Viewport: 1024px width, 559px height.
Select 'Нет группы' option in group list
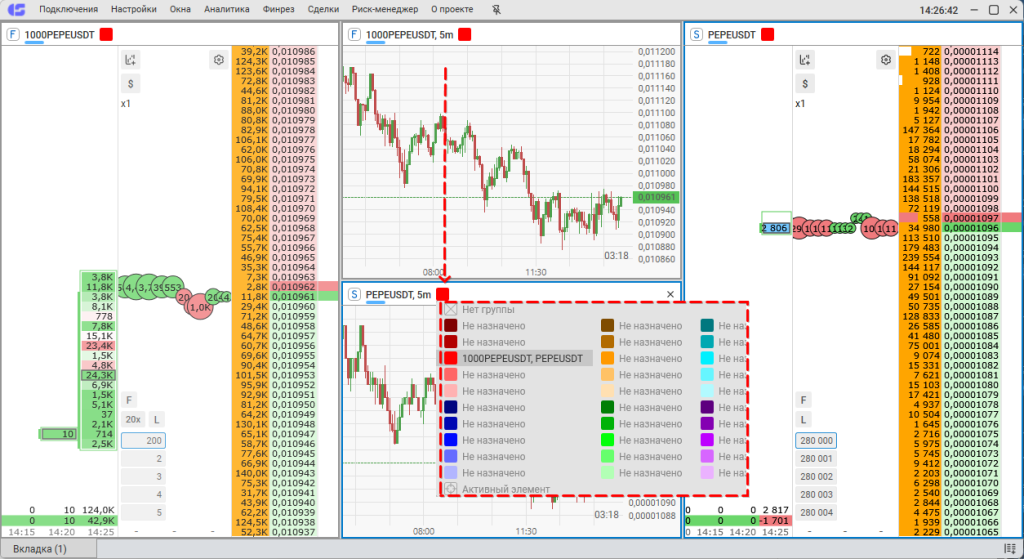(484, 309)
